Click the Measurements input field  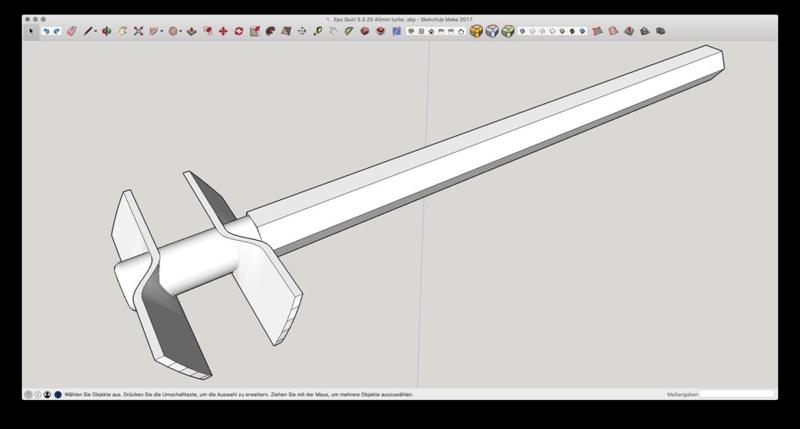coord(737,394)
